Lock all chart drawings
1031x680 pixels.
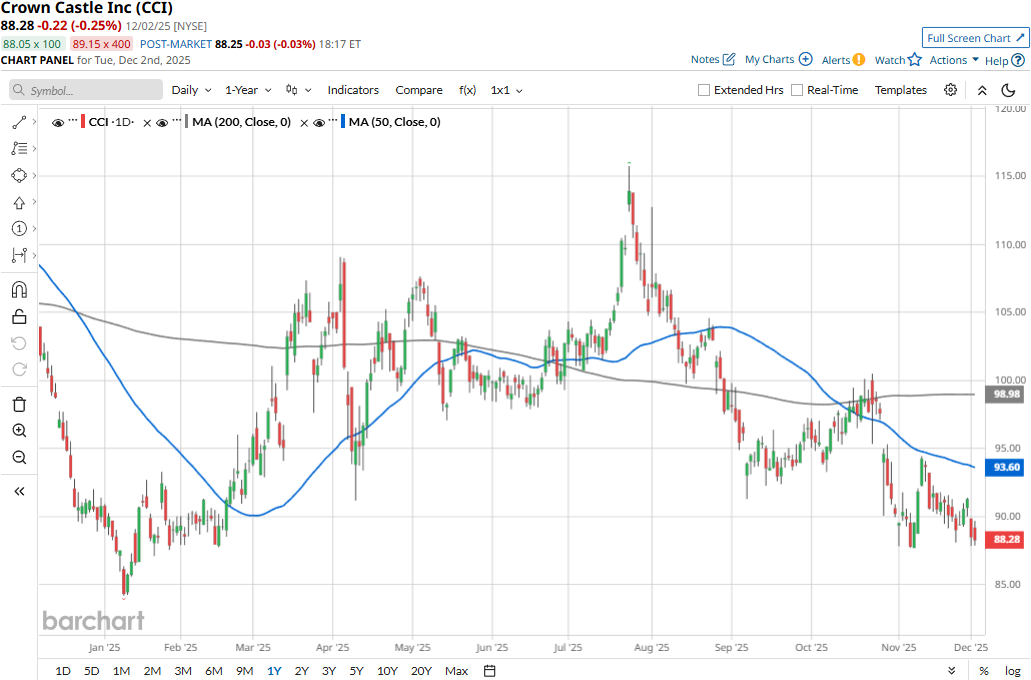pyautogui.click(x=19, y=317)
